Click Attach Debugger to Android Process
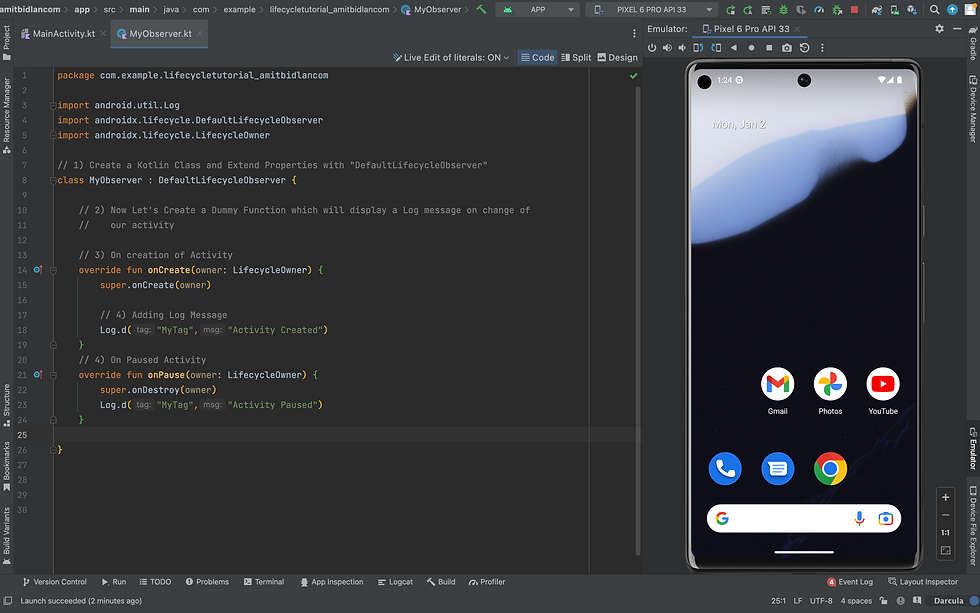Image resolution: width=980 pixels, height=613 pixels. (x=837, y=9)
